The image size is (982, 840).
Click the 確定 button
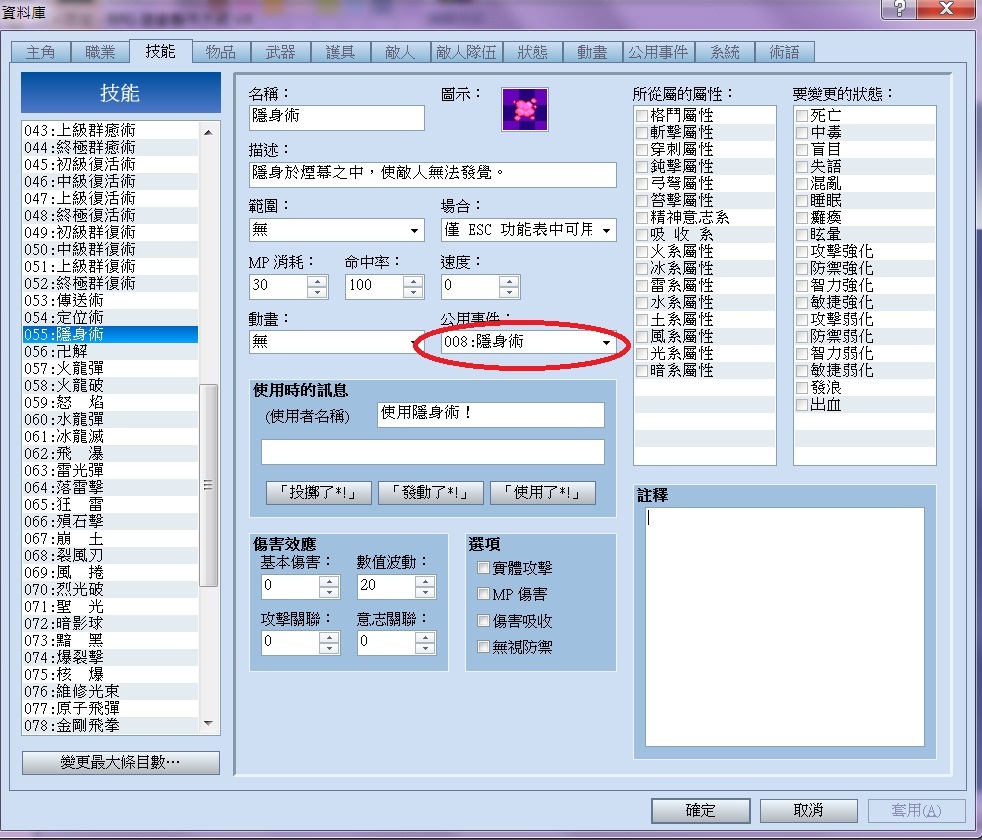pos(701,811)
